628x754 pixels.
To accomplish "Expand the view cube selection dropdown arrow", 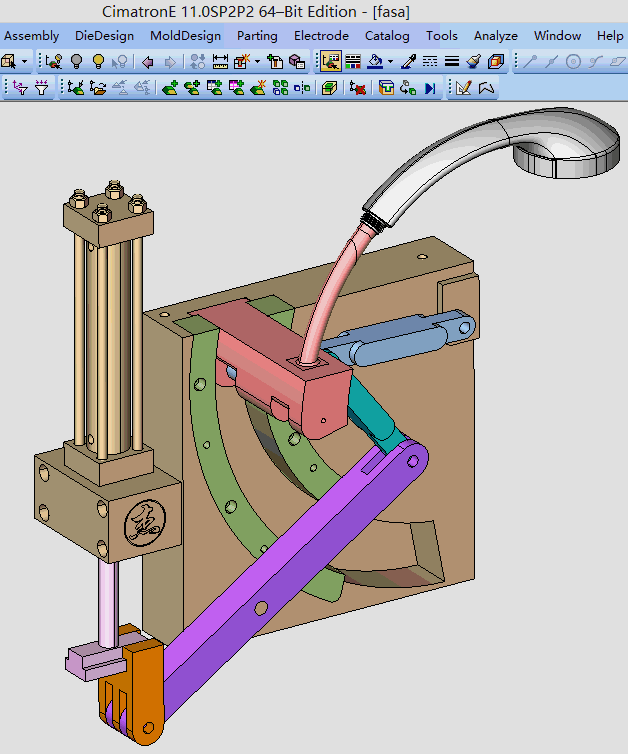I will click(24, 62).
